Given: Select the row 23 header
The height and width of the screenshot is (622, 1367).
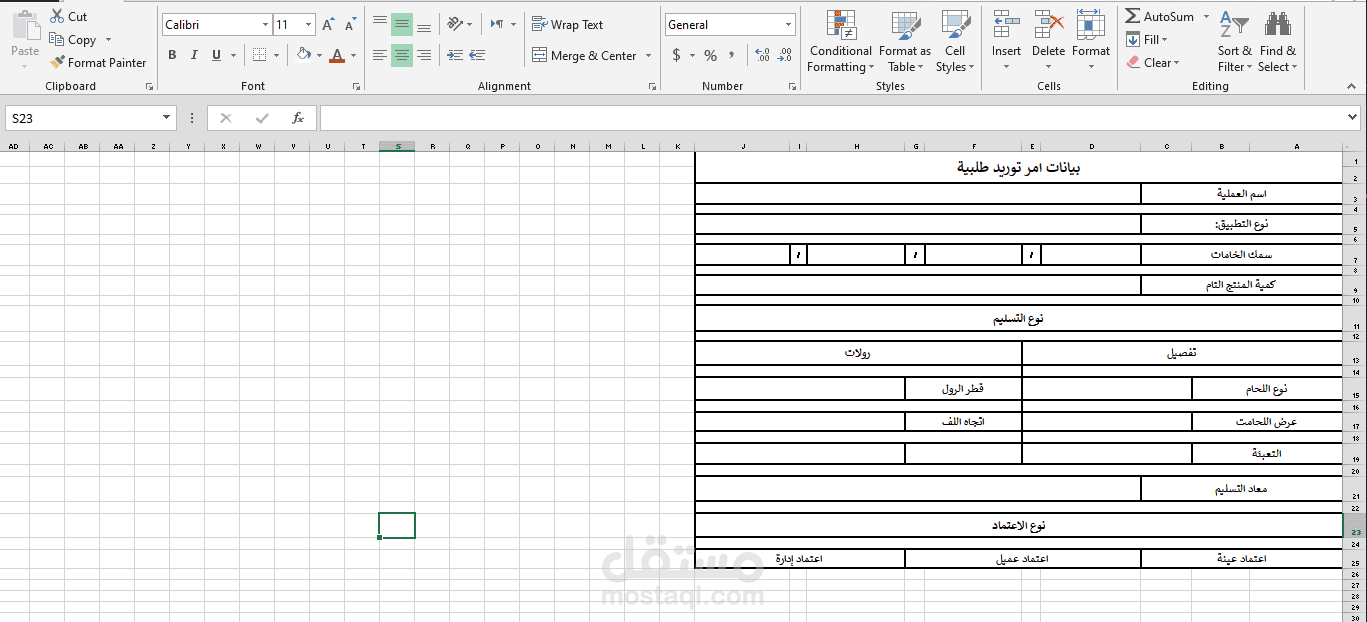Looking at the screenshot, I should 1355,527.
